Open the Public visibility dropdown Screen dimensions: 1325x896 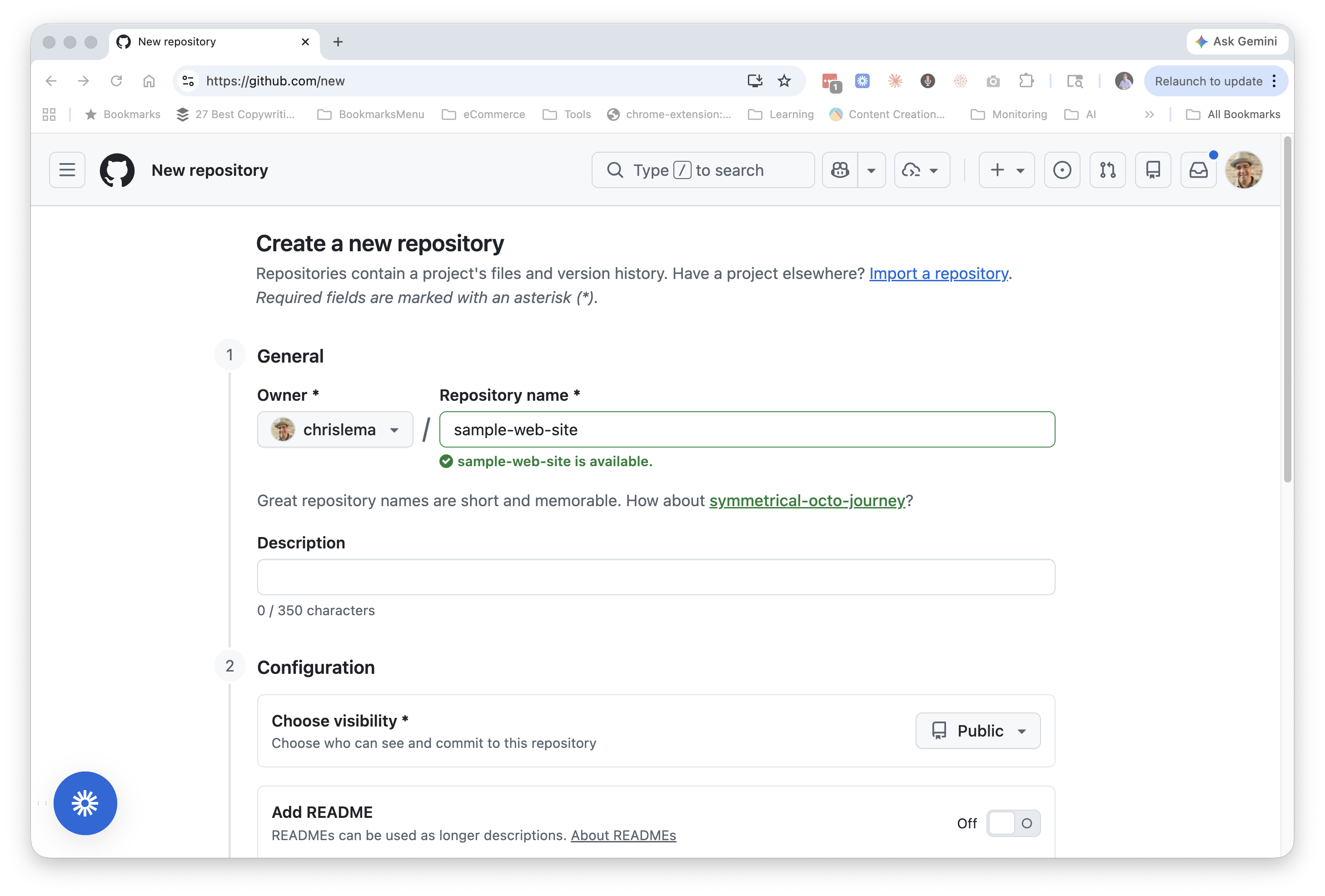(x=978, y=731)
